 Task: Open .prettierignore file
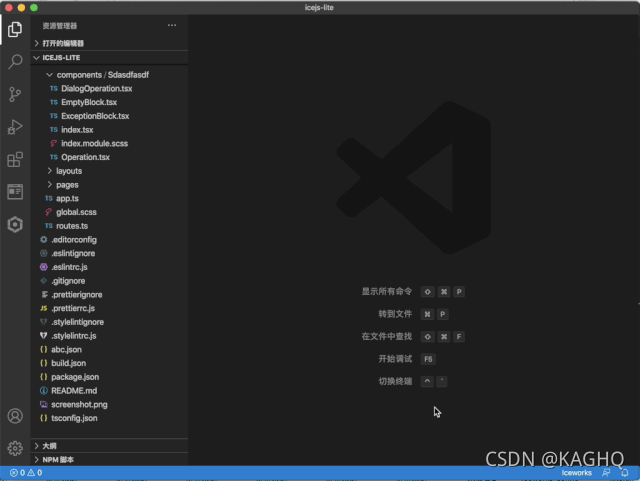pos(109,295)
